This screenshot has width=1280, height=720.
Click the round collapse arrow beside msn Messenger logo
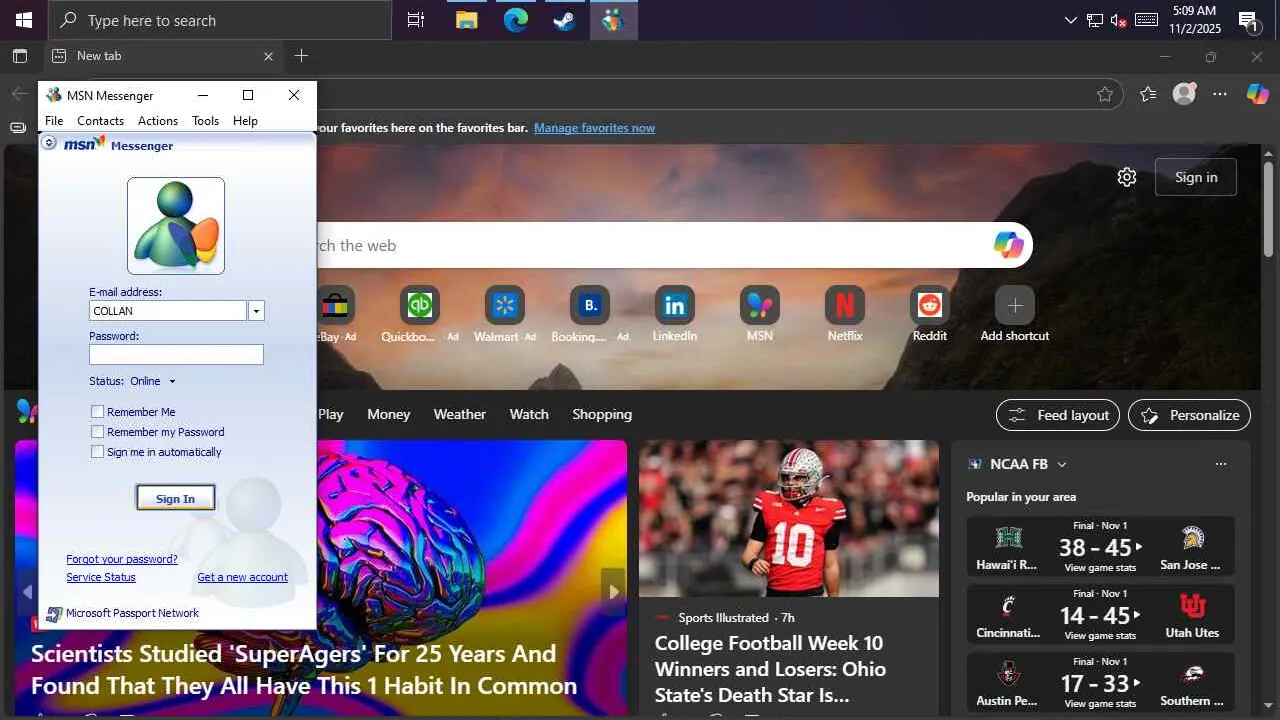pos(49,143)
